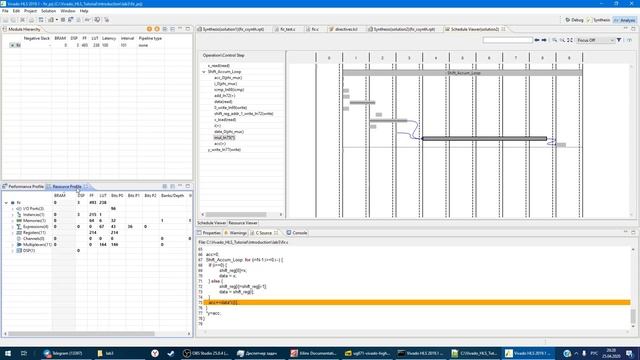640x360 pixels.
Task: Click the schedule operation list's horizontal scrollbar
Action: (236, 214)
